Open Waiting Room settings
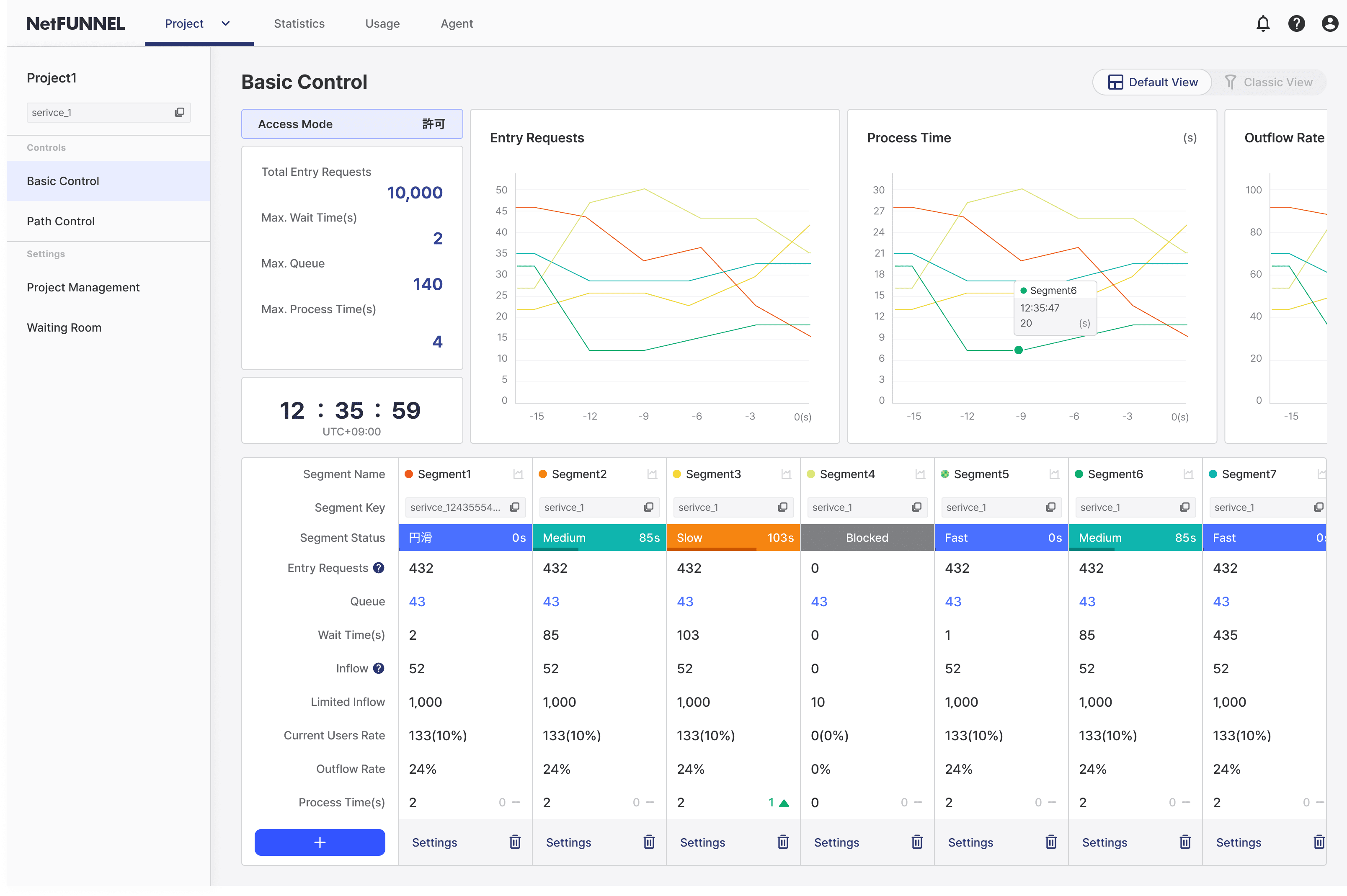Viewport: 1347px width, 896px height. point(108,327)
